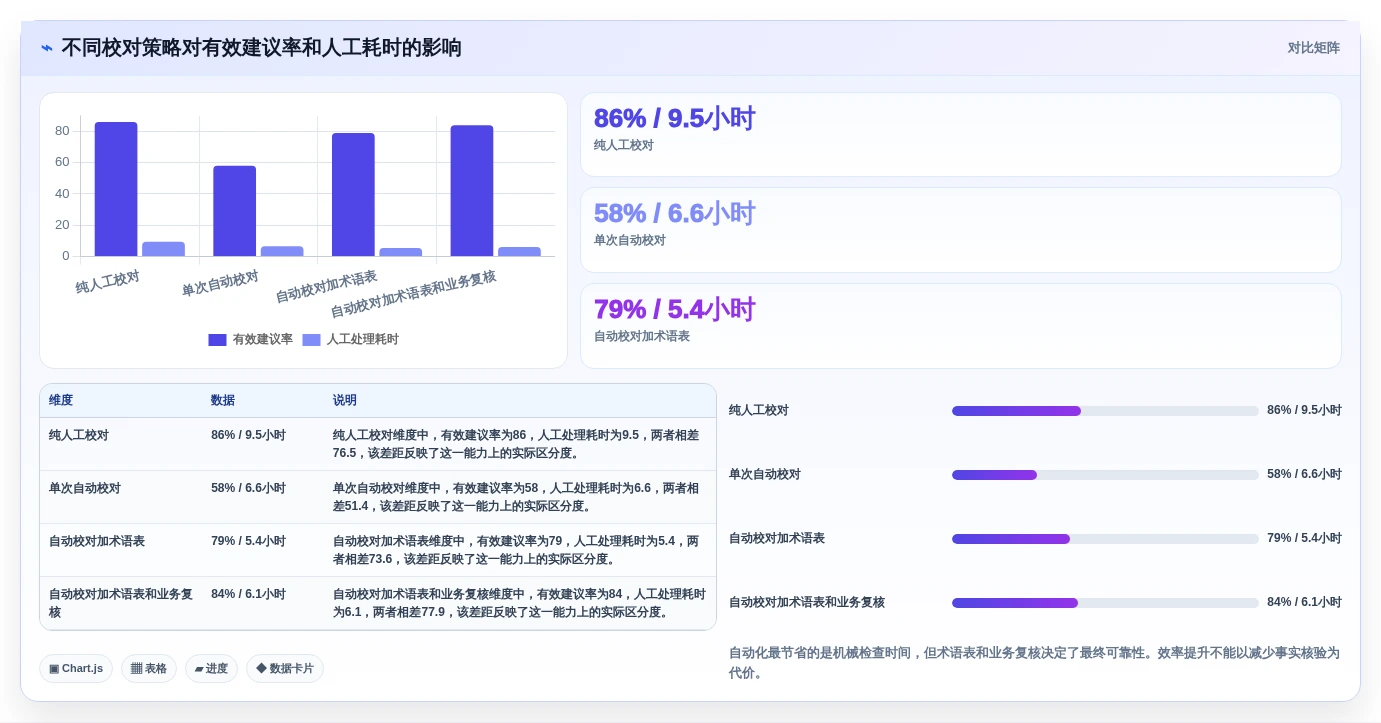Open the 86% / 9.5小时 data card
Image resolution: width=1381 pixels, height=723 pixels.
click(961, 135)
